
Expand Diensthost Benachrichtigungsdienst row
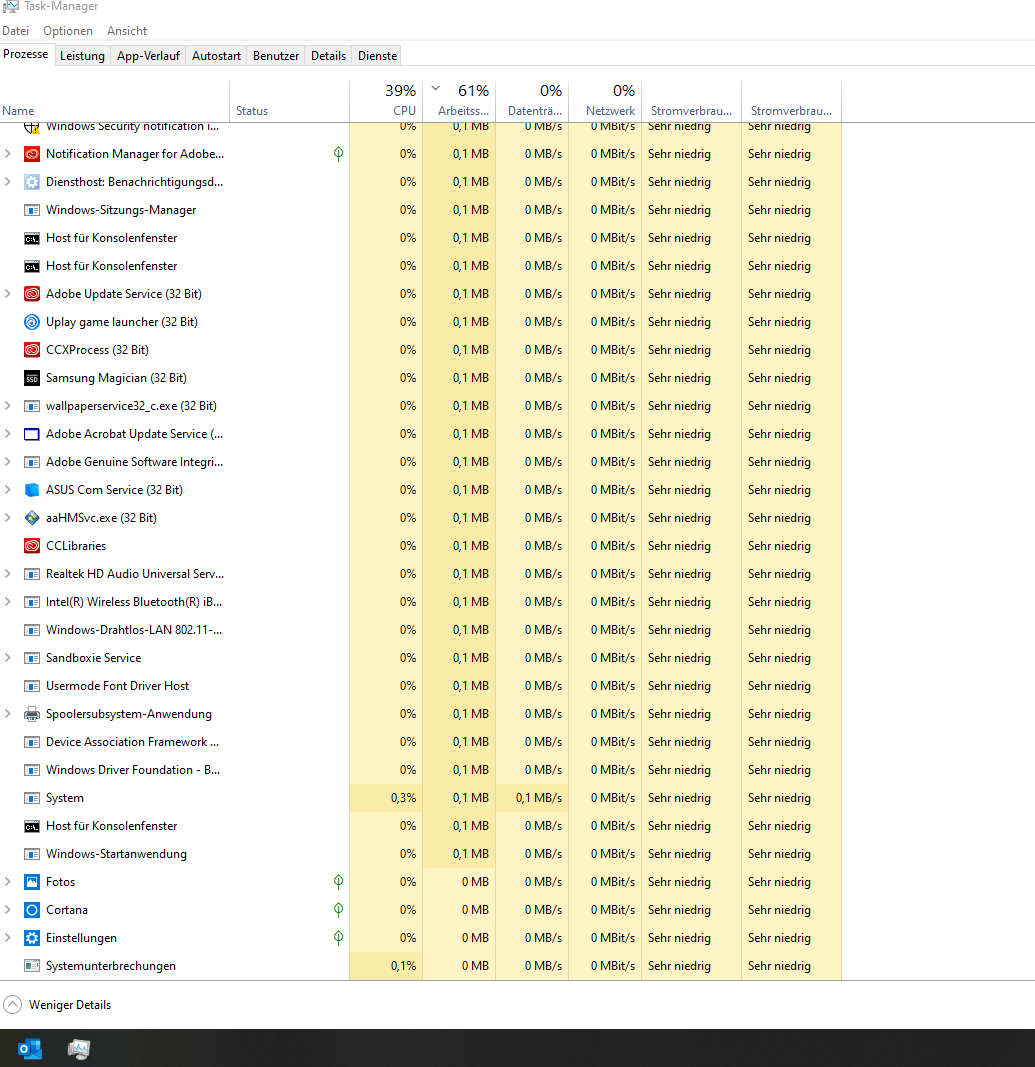(x=7, y=182)
